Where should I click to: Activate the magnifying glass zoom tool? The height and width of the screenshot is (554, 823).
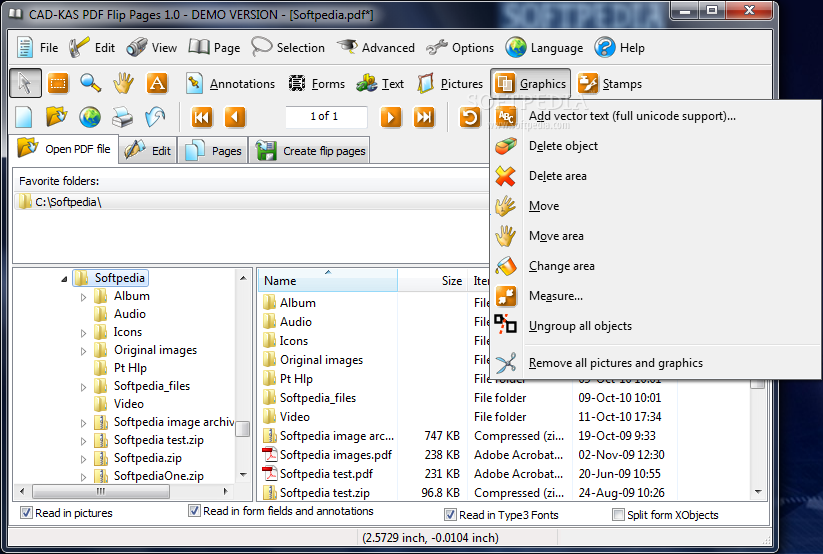pos(90,83)
